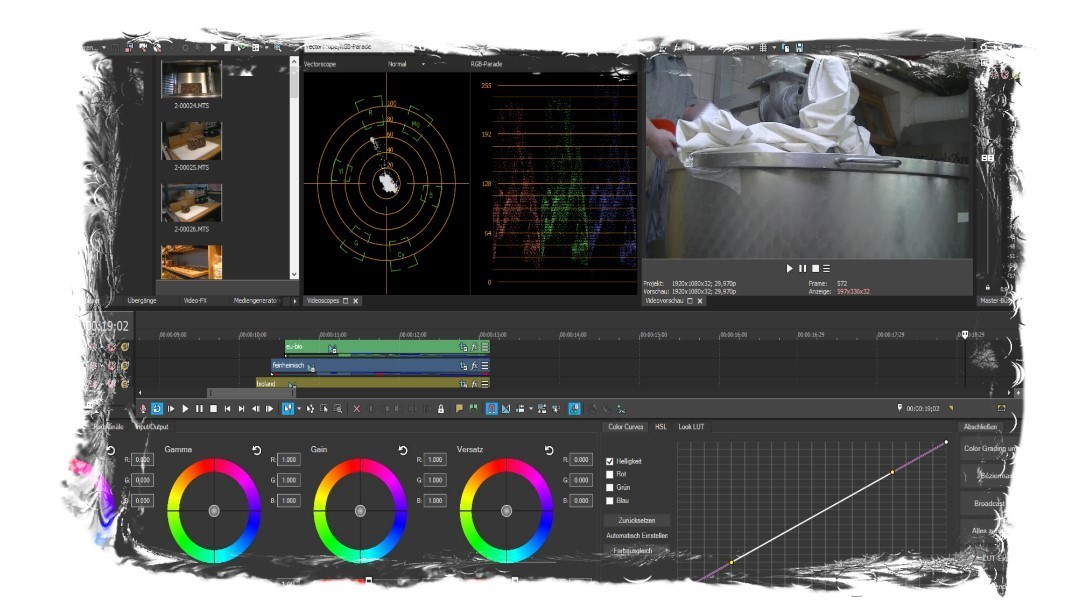Reset the Versatz color wheel with its undo arrow
The image size is (1080, 608).
549,450
